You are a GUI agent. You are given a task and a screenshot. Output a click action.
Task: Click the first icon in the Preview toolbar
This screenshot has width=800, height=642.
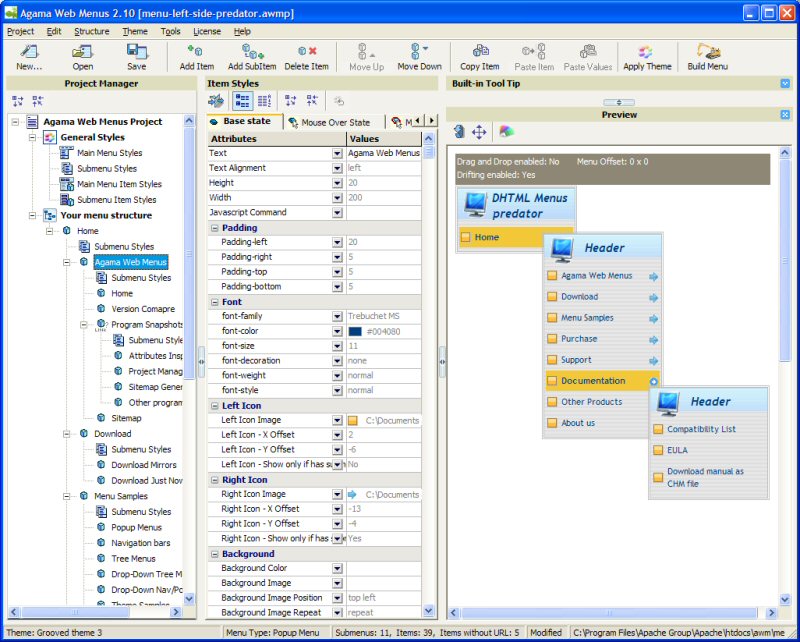459,132
